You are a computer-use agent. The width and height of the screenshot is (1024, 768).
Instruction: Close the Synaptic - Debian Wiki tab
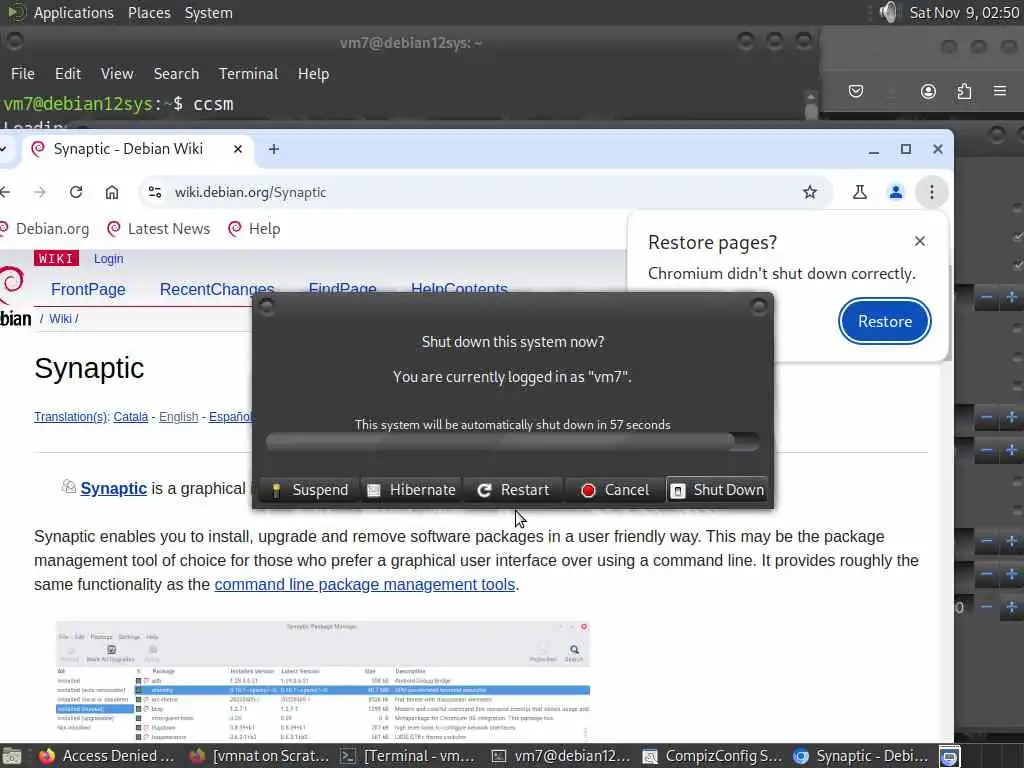pos(238,150)
